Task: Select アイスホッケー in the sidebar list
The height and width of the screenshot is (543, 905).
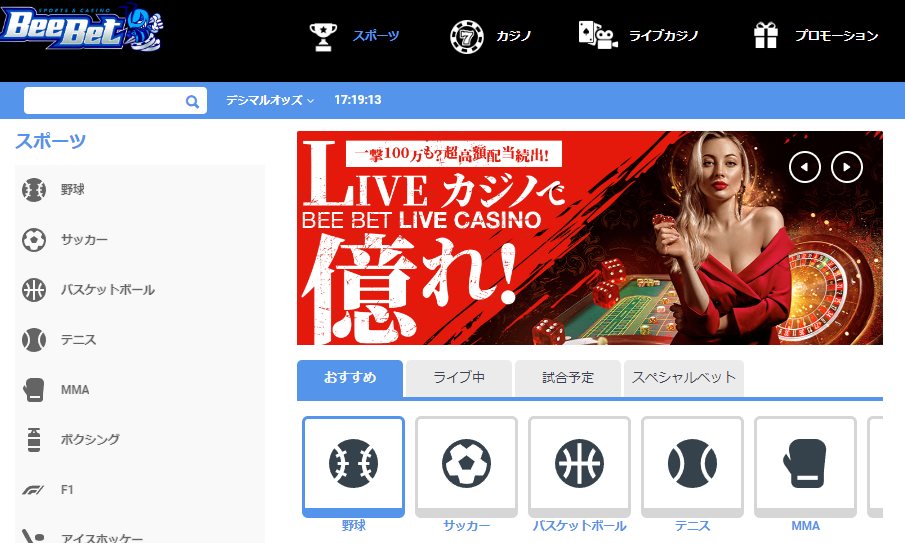Action: point(102,538)
